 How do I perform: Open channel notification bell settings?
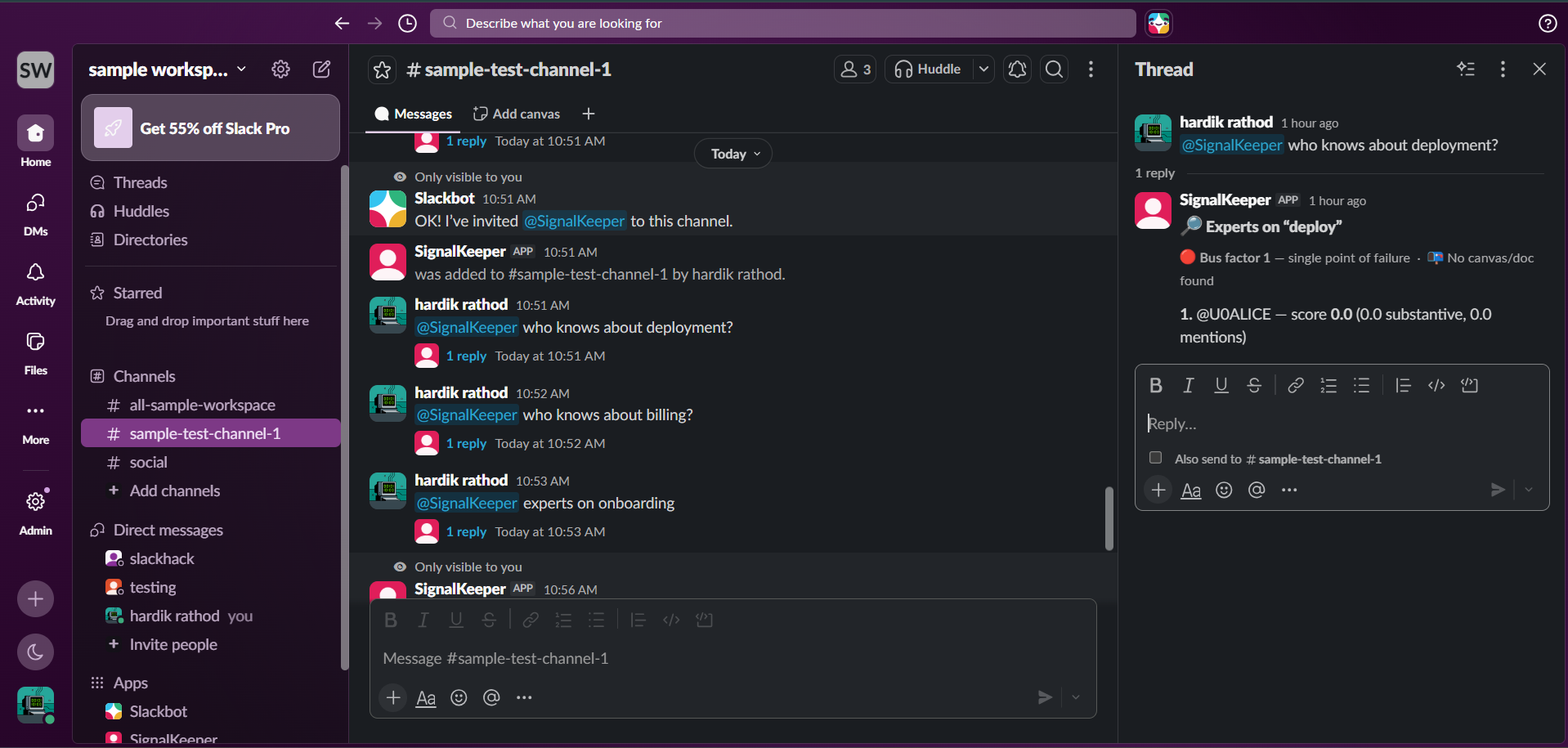pos(1017,69)
